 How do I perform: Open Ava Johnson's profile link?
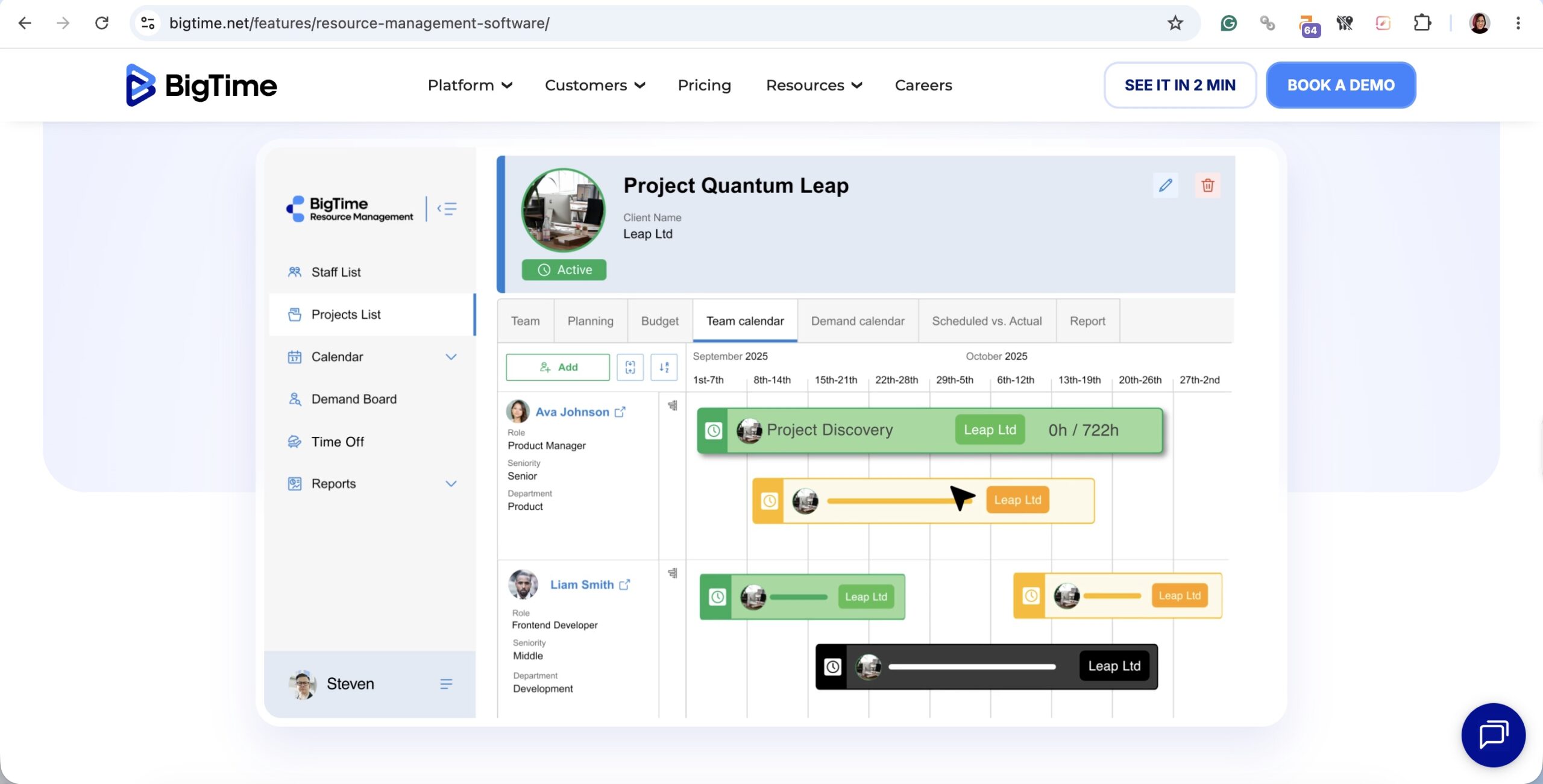573,412
